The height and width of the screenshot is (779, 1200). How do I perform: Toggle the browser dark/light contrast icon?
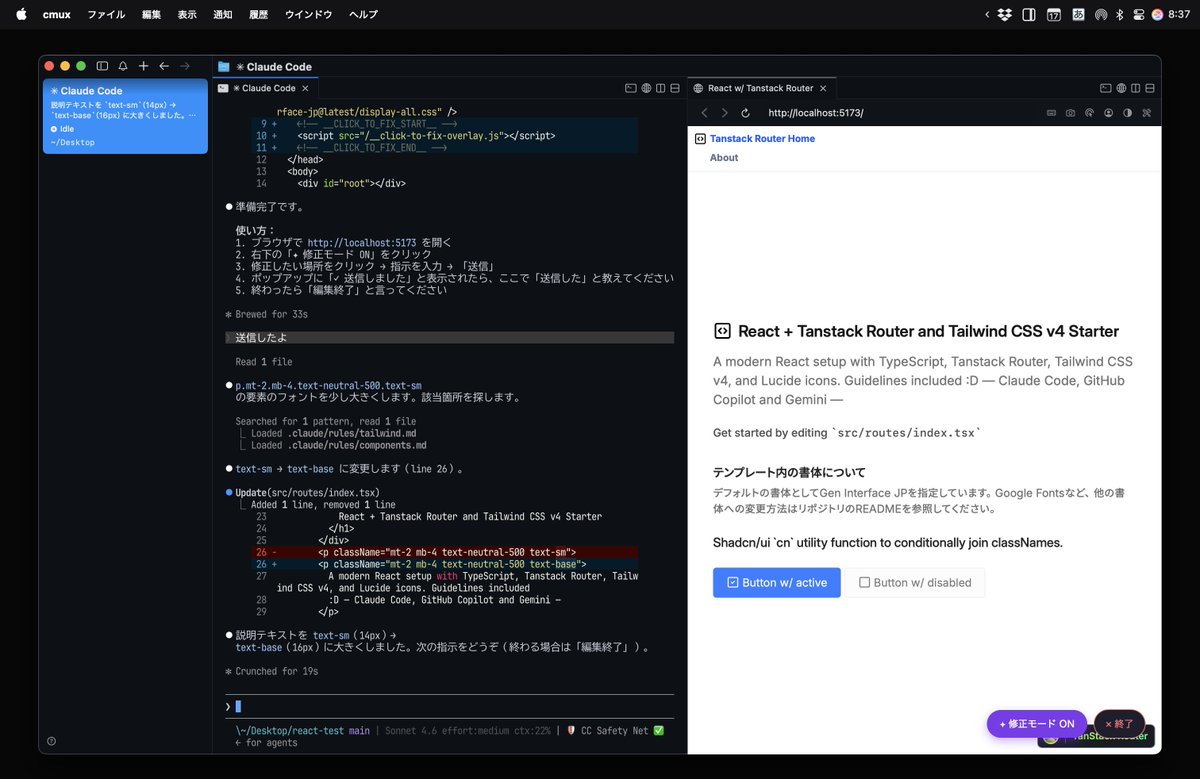1128,113
